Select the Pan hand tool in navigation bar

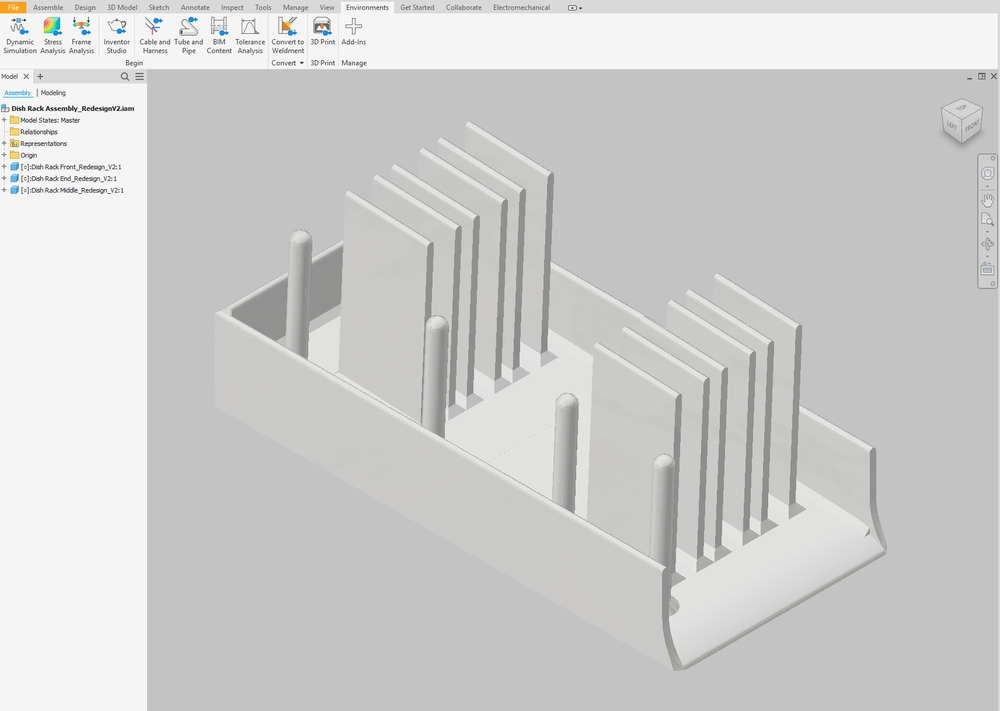987,201
